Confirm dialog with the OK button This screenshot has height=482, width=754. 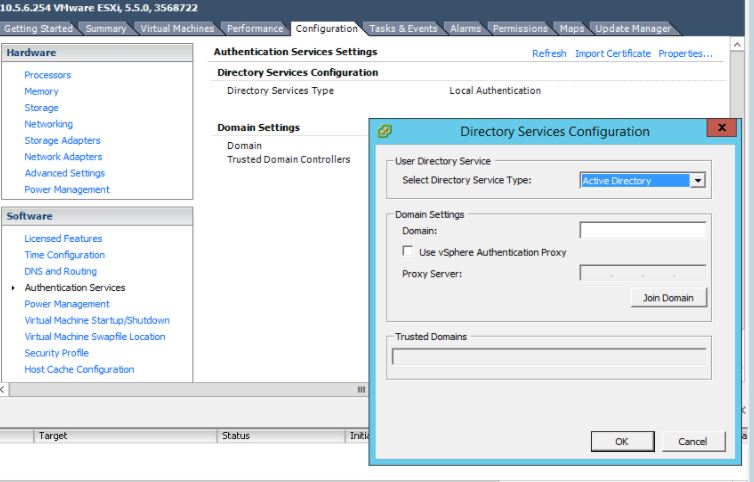pos(621,441)
